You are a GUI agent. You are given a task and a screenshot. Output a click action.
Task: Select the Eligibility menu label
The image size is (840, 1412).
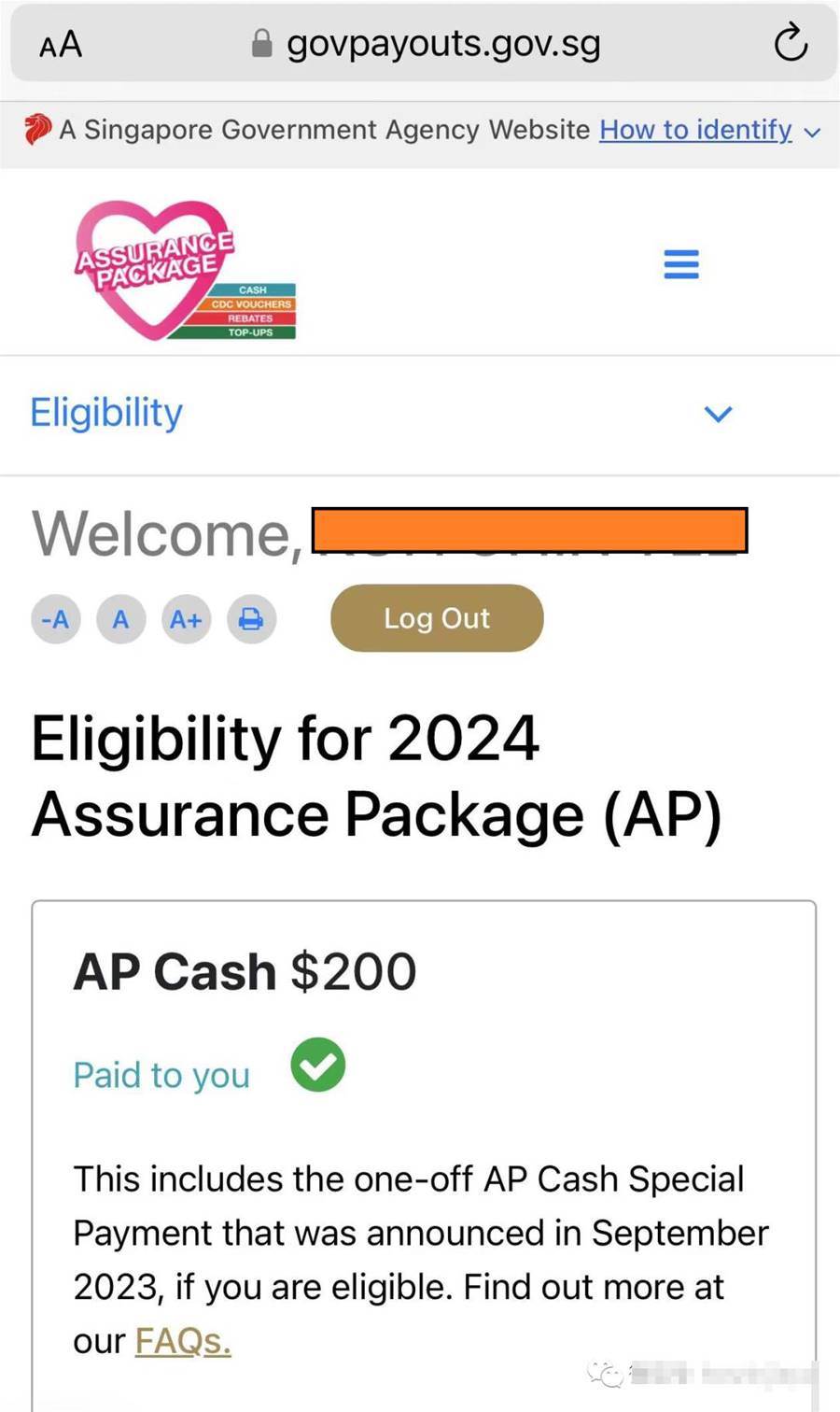pos(106,413)
